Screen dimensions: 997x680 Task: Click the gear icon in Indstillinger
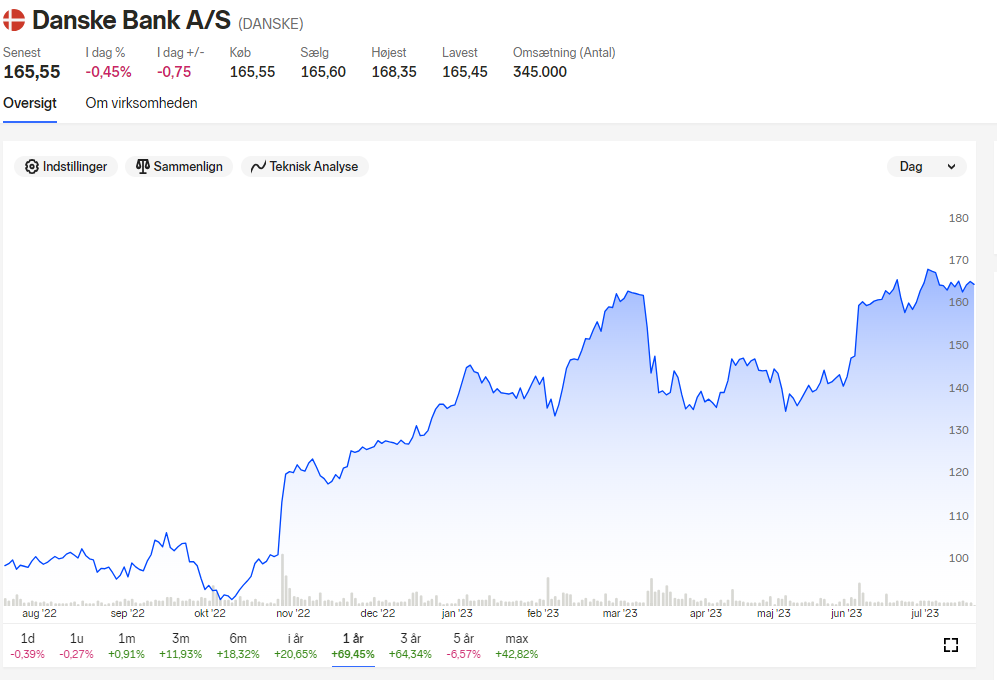[32, 167]
